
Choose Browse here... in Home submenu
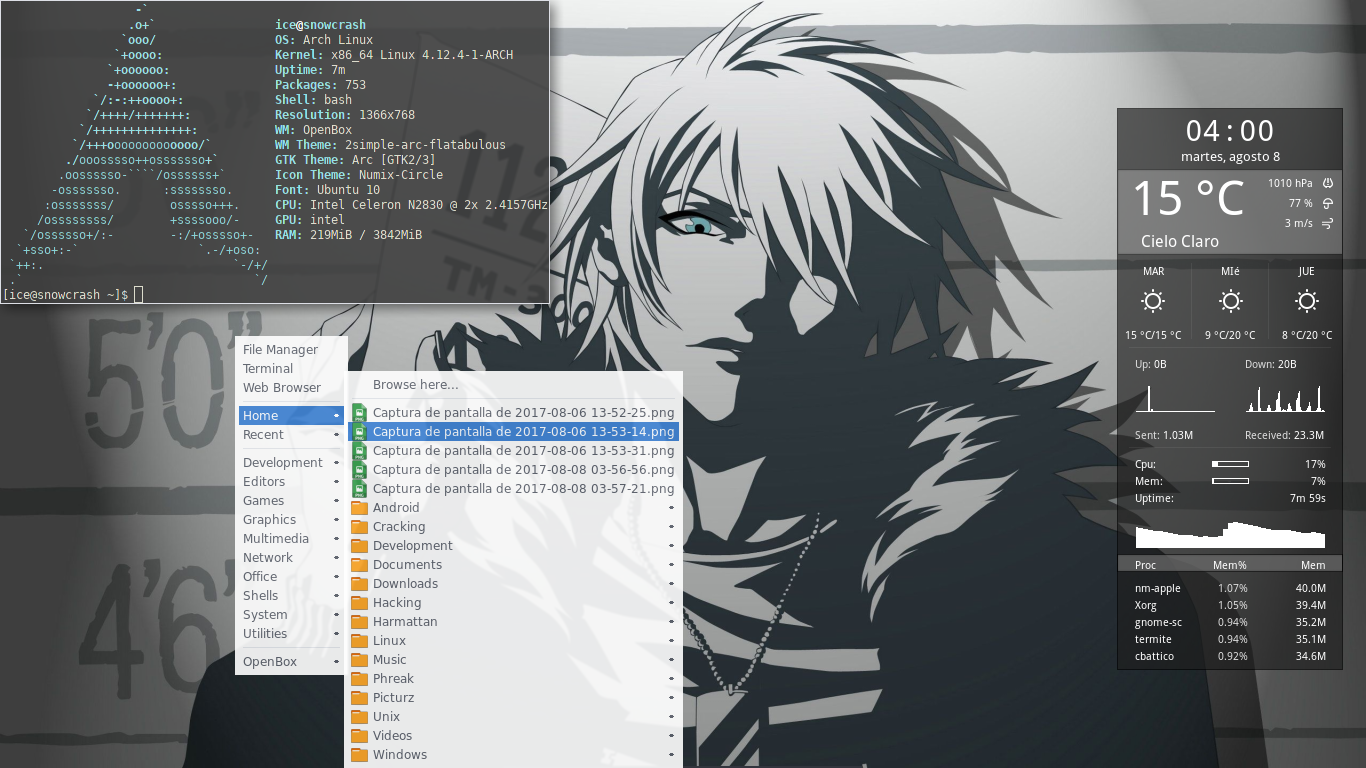click(x=513, y=384)
